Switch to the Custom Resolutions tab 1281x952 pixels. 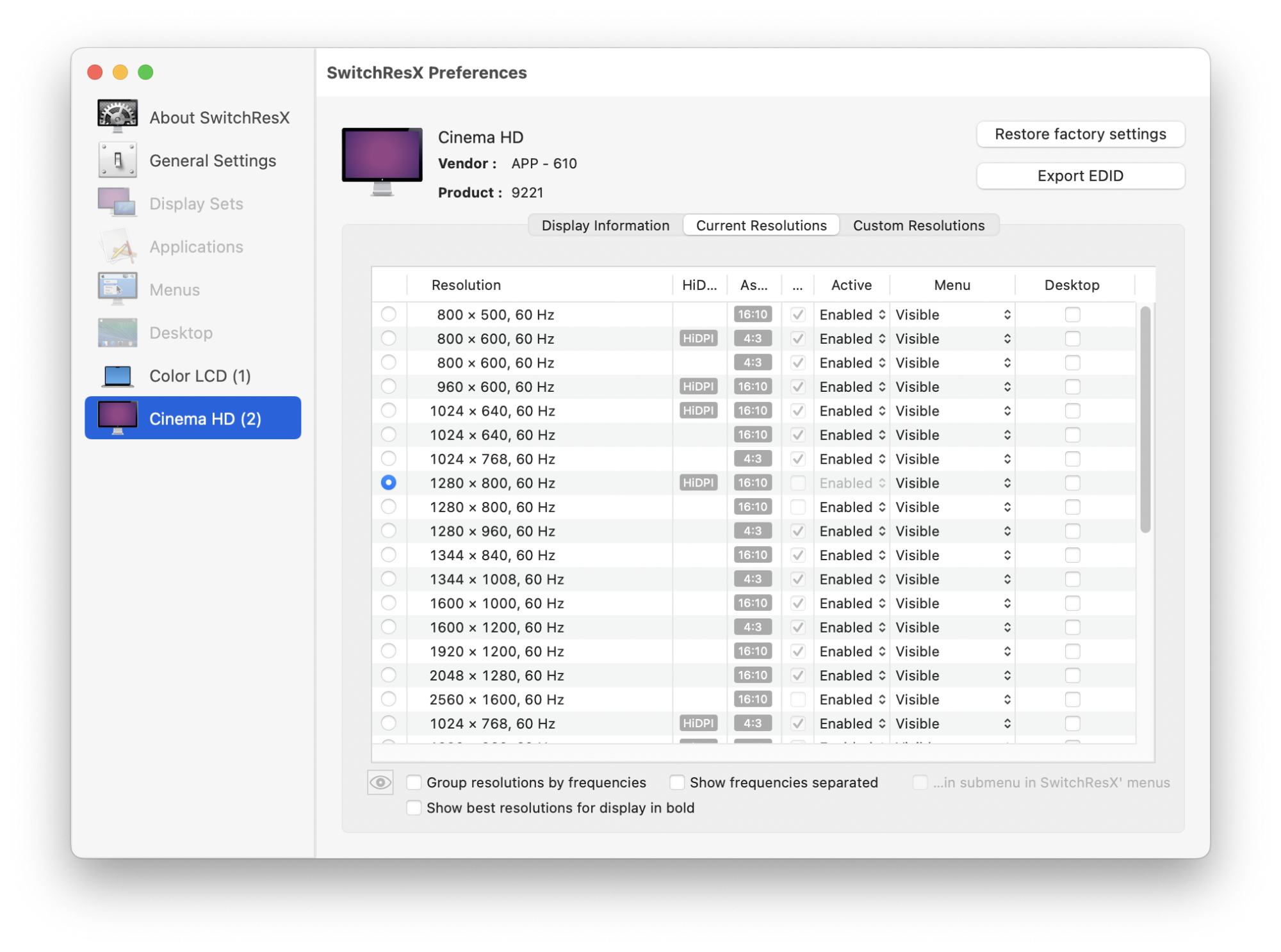tap(918, 225)
